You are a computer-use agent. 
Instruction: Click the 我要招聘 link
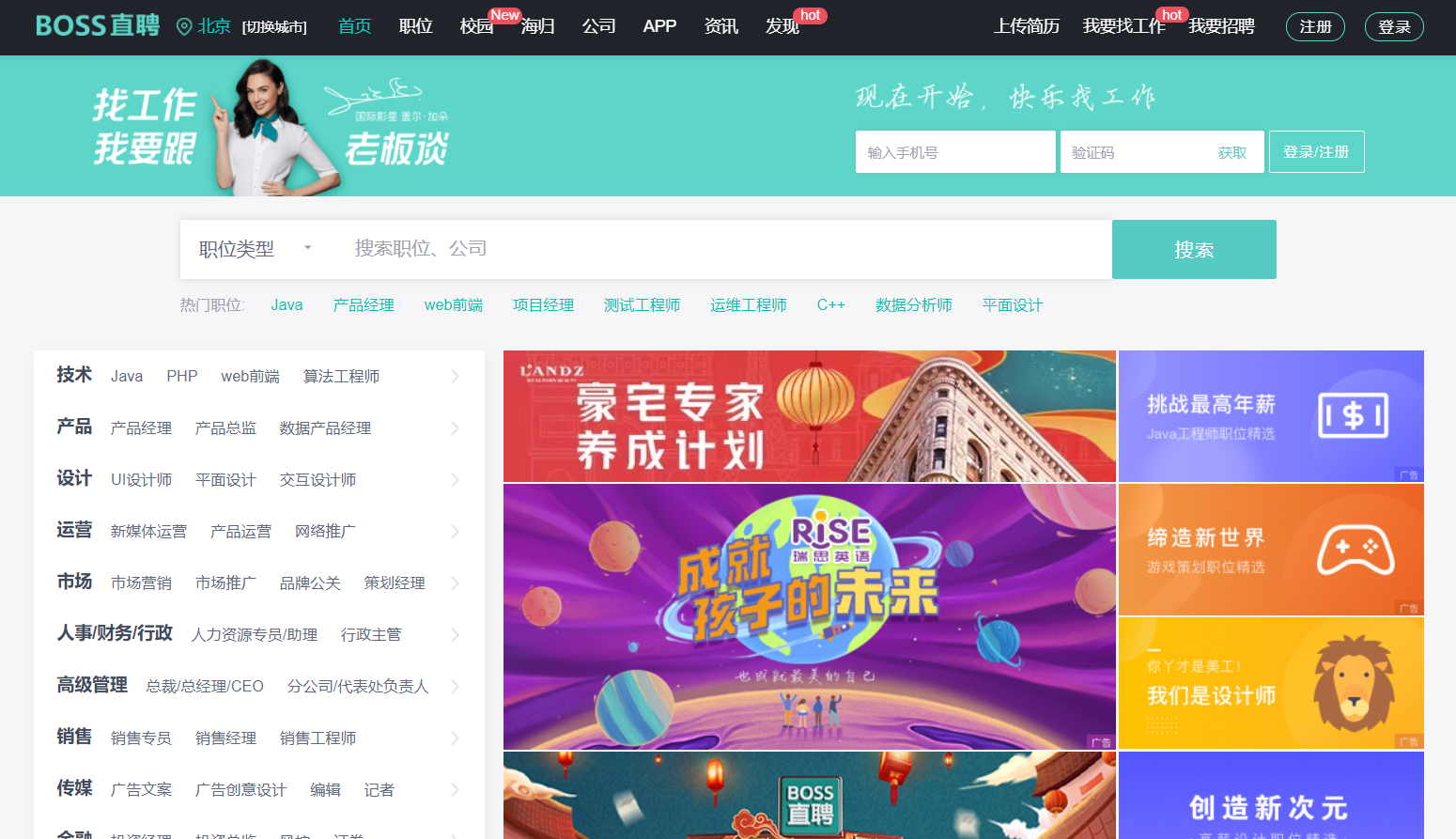click(x=1221, y=26)
